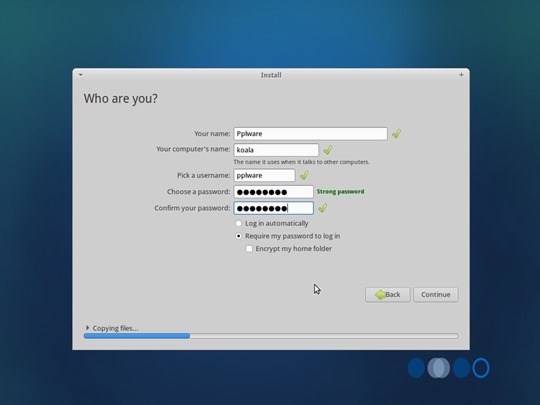
Task: Expand the Copying files details triangle
Action: click(87, 328)
